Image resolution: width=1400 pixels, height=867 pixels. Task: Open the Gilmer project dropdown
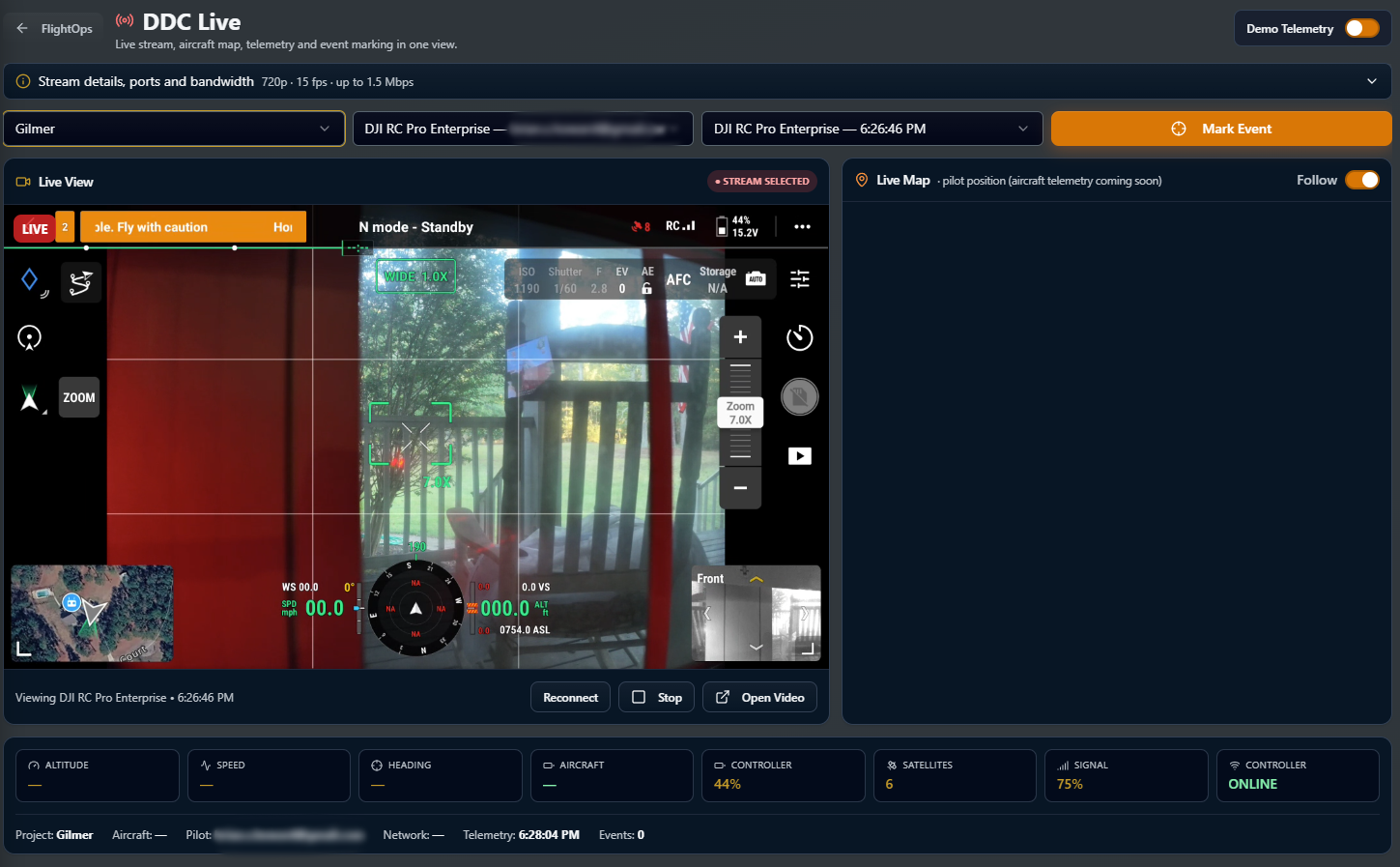click(174, 129)
